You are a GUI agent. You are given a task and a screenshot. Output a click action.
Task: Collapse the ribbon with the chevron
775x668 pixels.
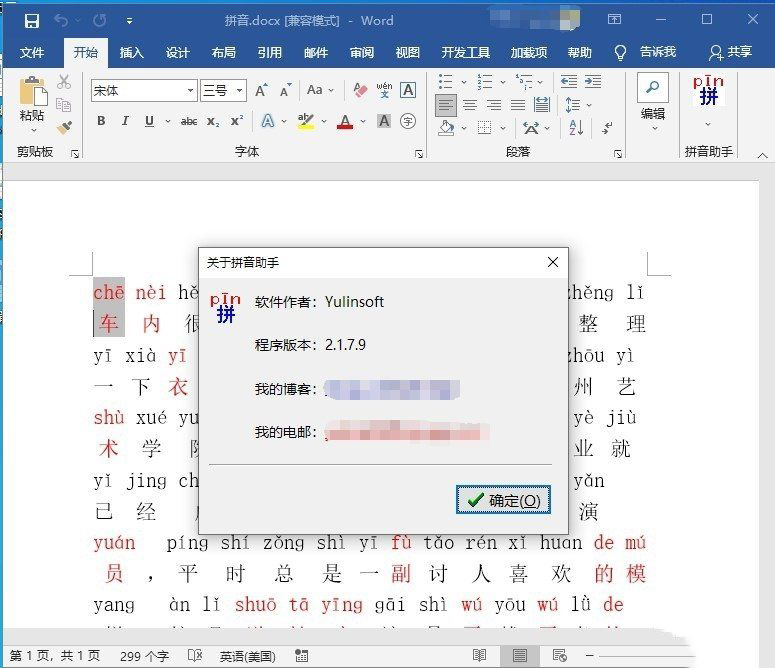763,156
